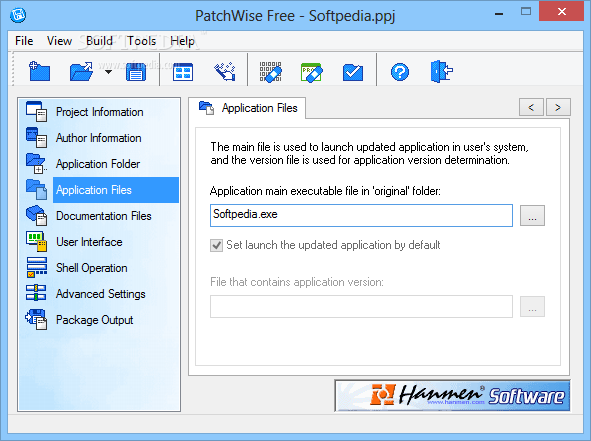Open the Hanmen Software banner link
The height and width of the screenshot is (441, 591).
[x=452, y=395]
